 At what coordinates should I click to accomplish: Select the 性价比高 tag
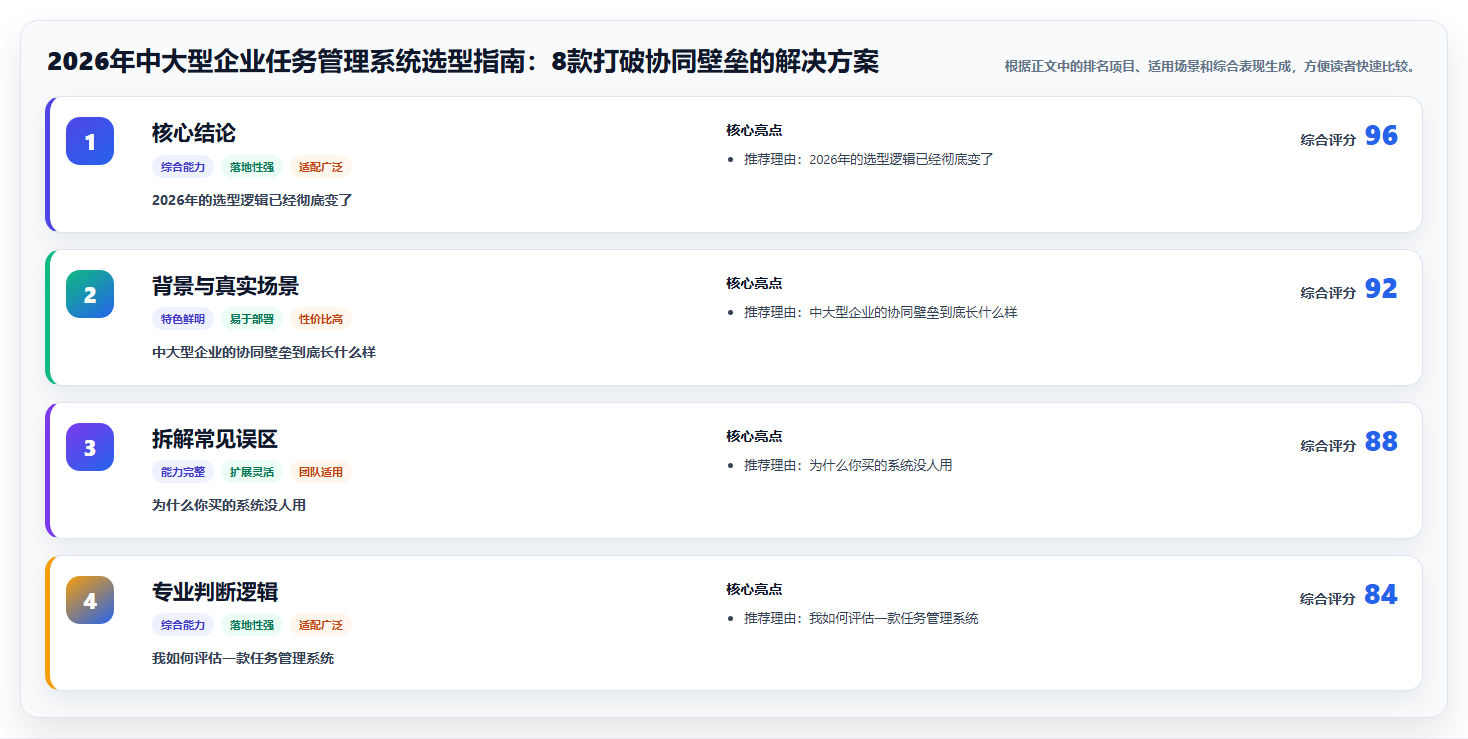(321, 319)
